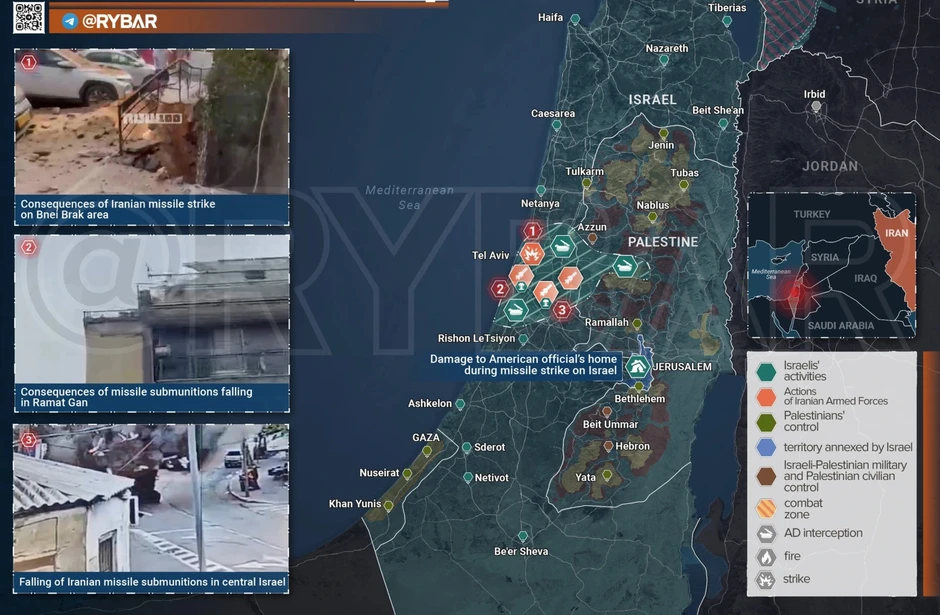Click the 'Falling of Iranian missile submunitions in central Israel' caption
The image size is (940, 615).
(152, 582)
